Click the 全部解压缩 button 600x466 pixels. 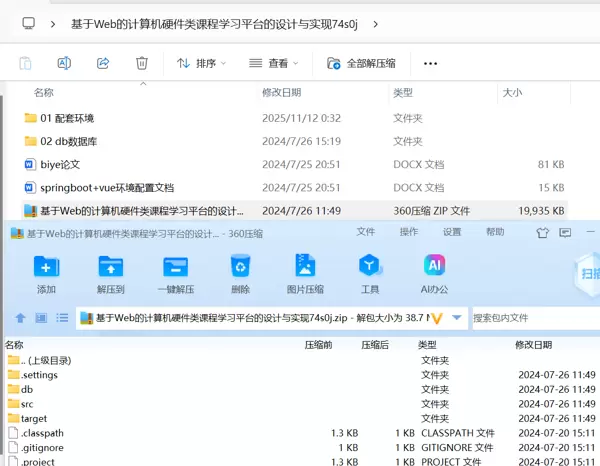(361, 63)
